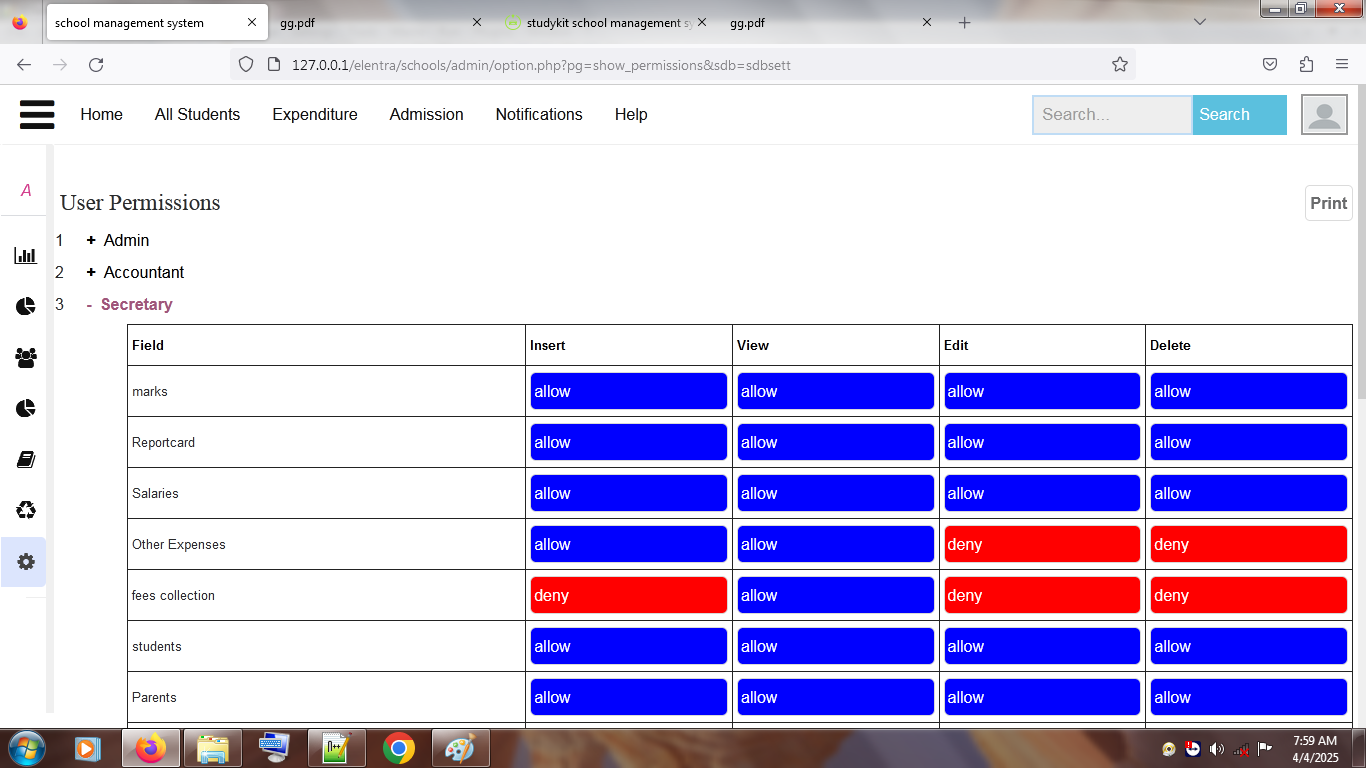Click the user profile avatar icon
Image resolution: width=1366 pixels, height=768 pixels.
tap(1323, 114)
